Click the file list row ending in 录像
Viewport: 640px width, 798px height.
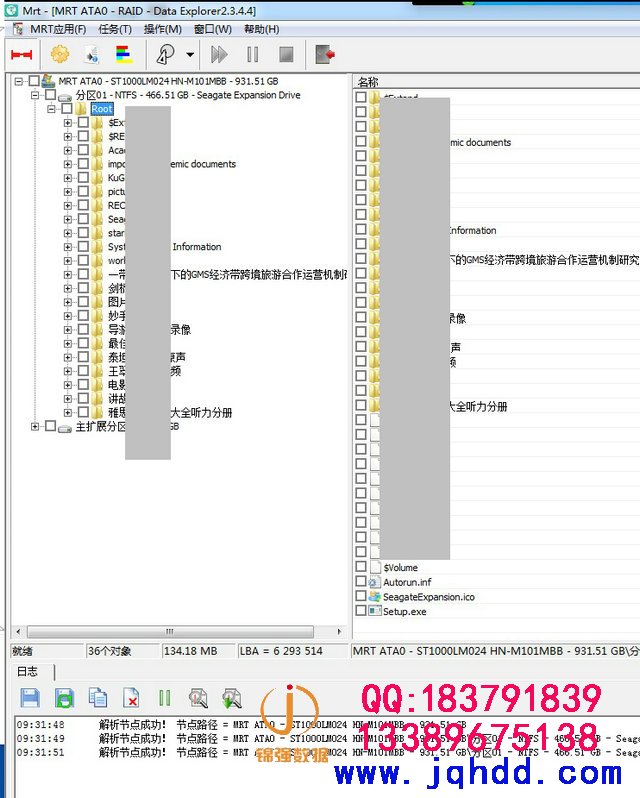coord(497,318)
